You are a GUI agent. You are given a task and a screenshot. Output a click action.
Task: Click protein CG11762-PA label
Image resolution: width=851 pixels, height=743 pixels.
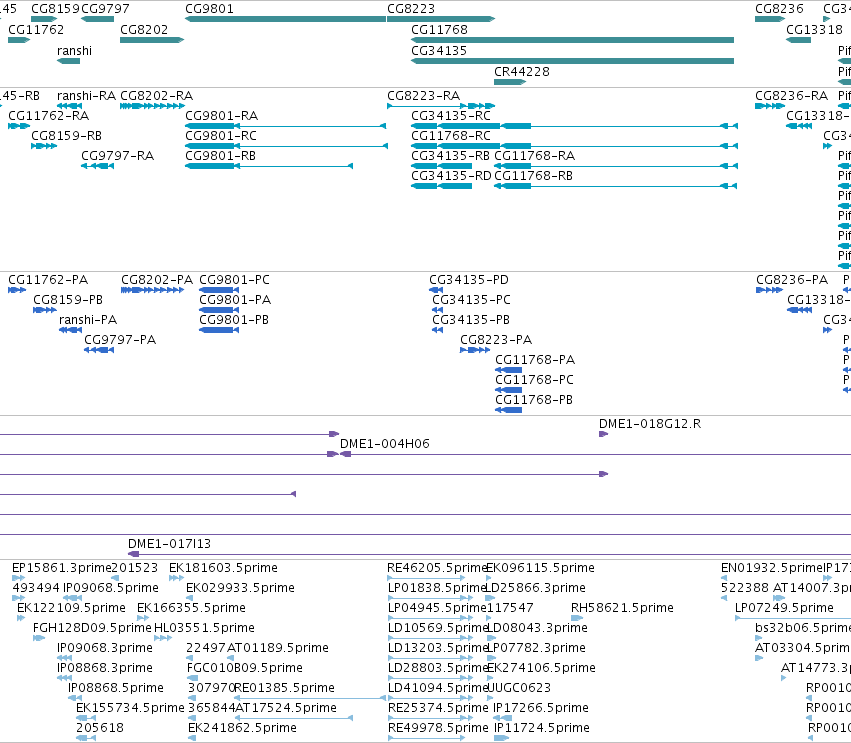click(x=48, y=280)
